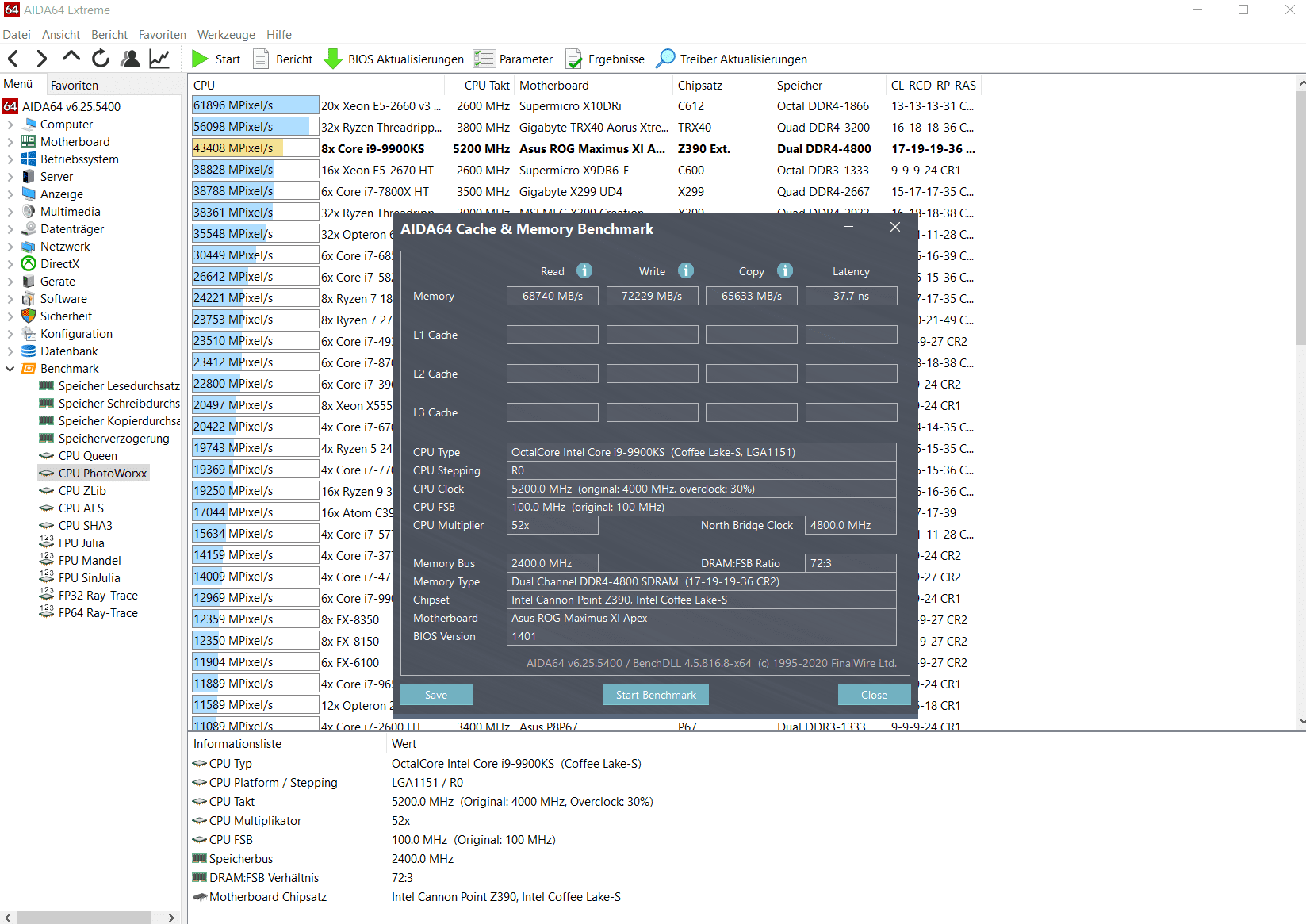Select the Sicherheit shield item

click(x=66, y=316)
